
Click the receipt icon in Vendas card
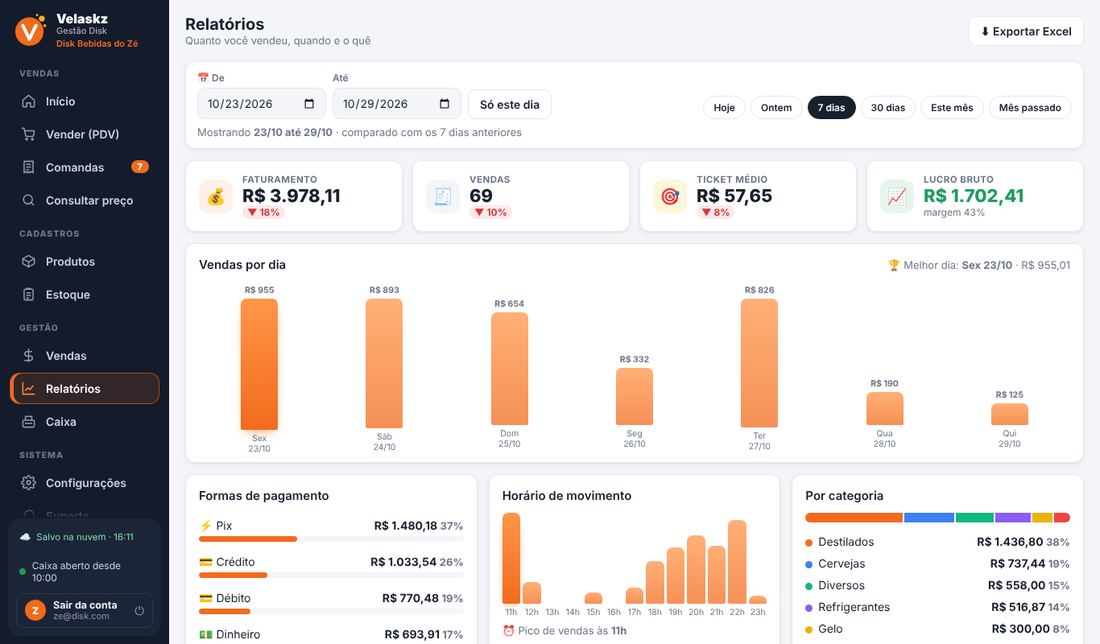click(443, 196)
